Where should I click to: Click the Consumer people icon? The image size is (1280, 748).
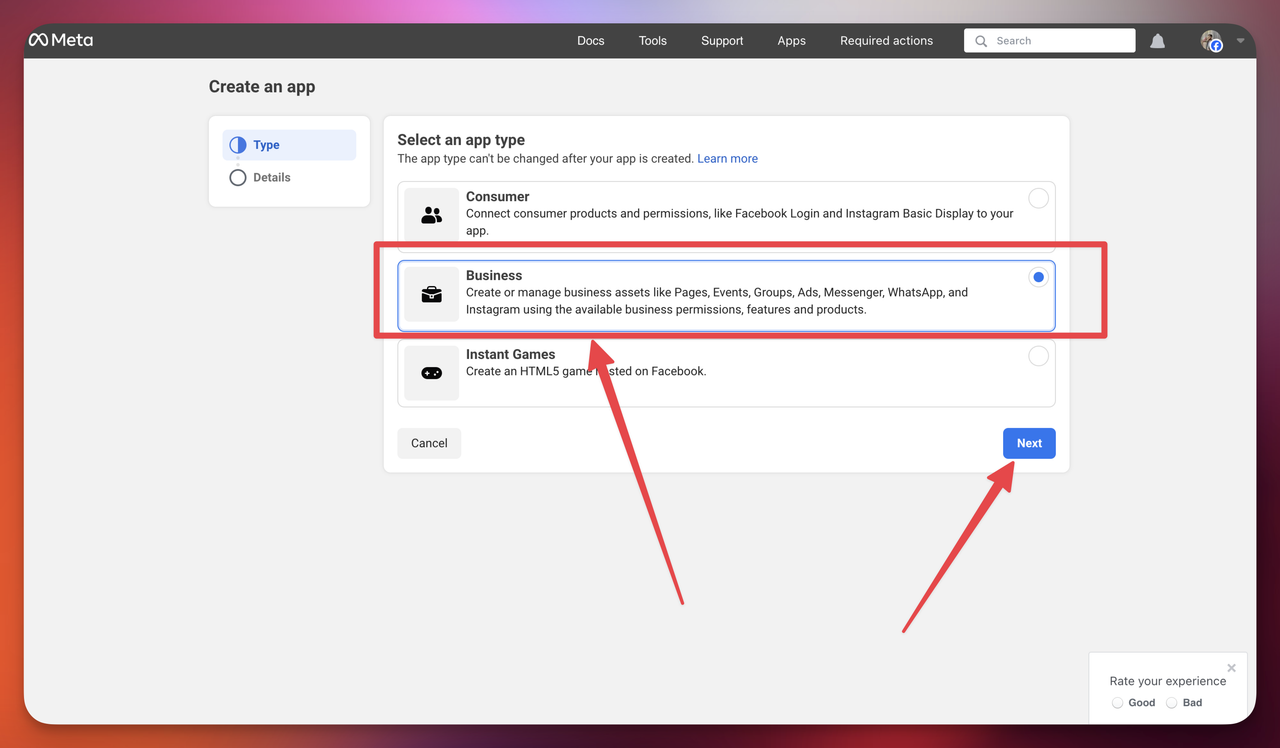click(432, 215)
